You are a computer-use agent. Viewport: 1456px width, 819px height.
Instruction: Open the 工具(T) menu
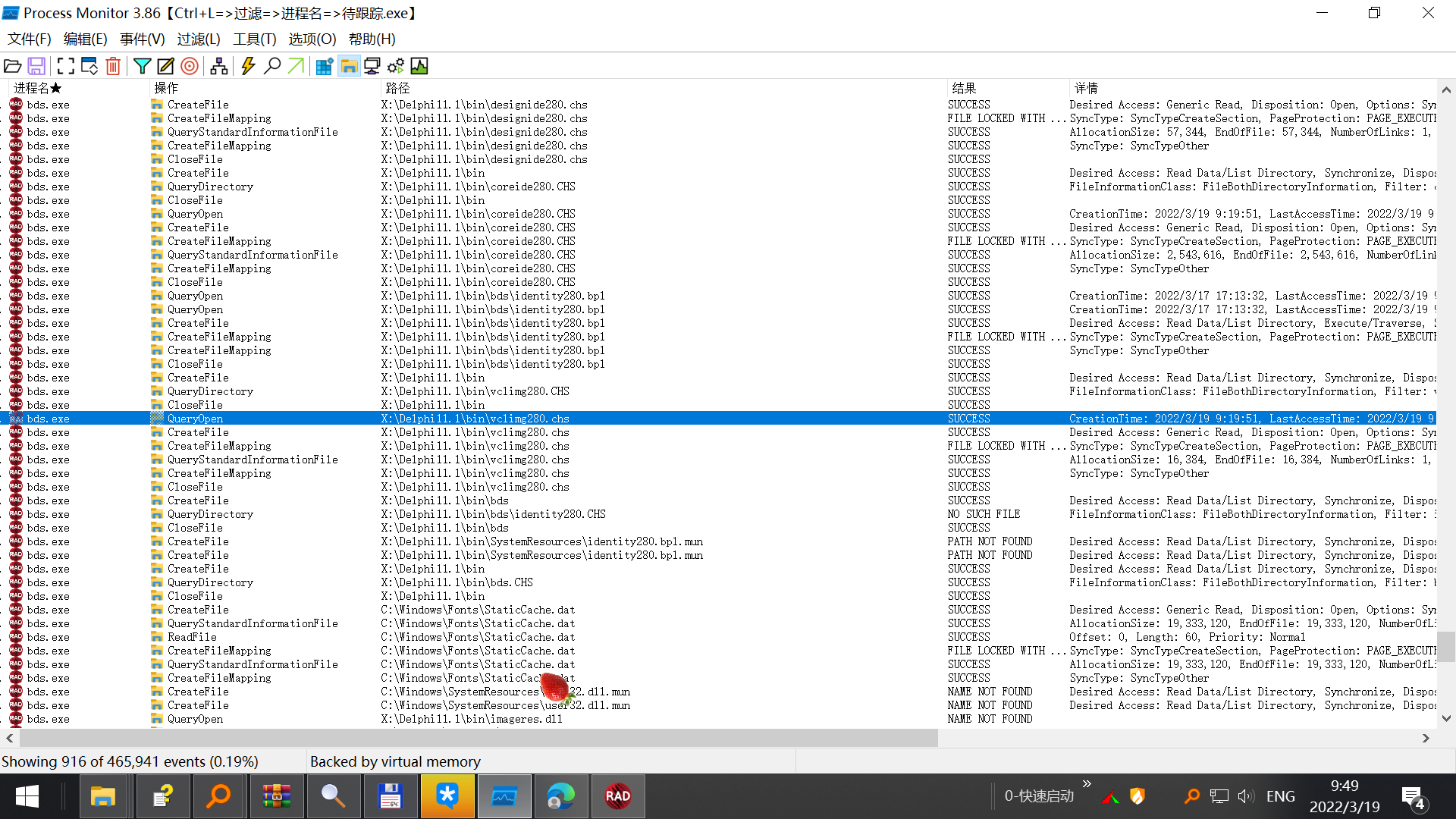(x=255, y=39)
